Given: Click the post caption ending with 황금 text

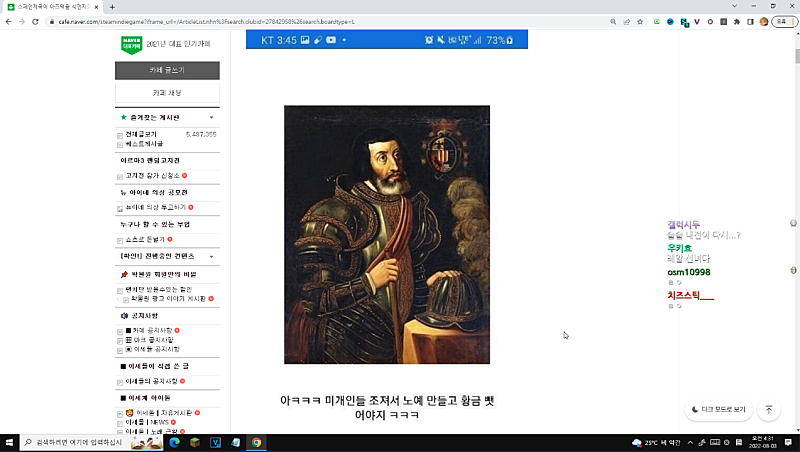Looking at the screenshot, I should [x=387, y=407].
